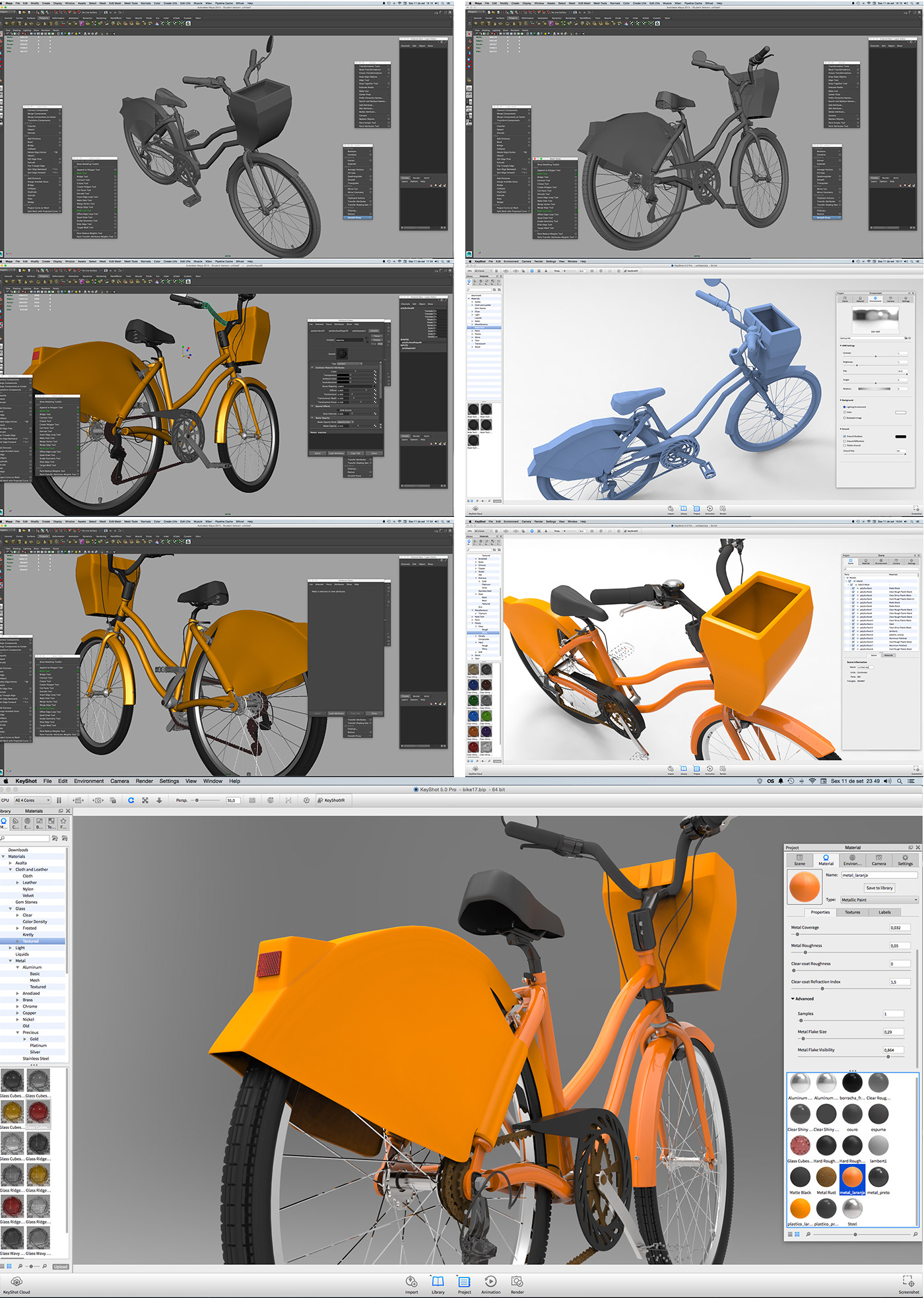Open the macOS Apple menu in KeyShot menu bar
This screenshot has height=1298, width=924.
(5, 781)
